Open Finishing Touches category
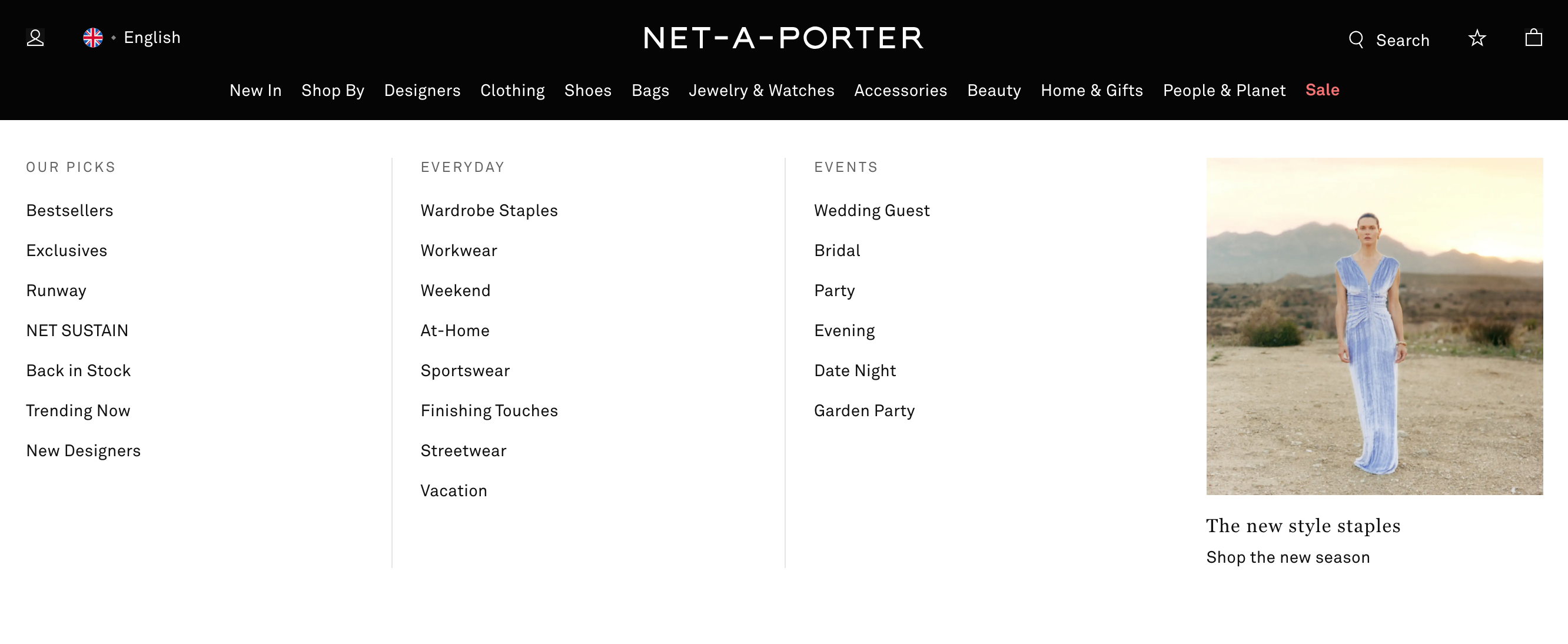1568x644 pixels. 489,411
